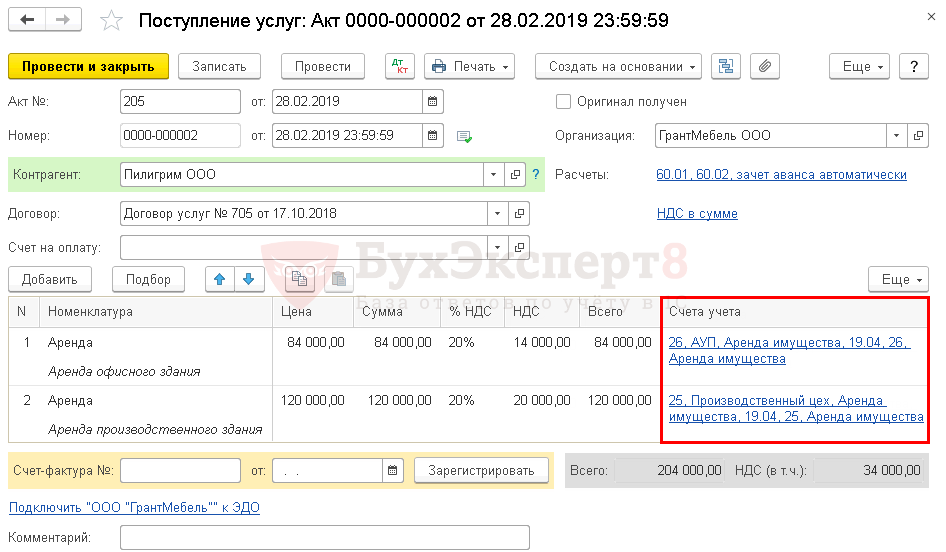Add document to favorites with star icon
Screen dimensions: 946x552
(112, 21)
